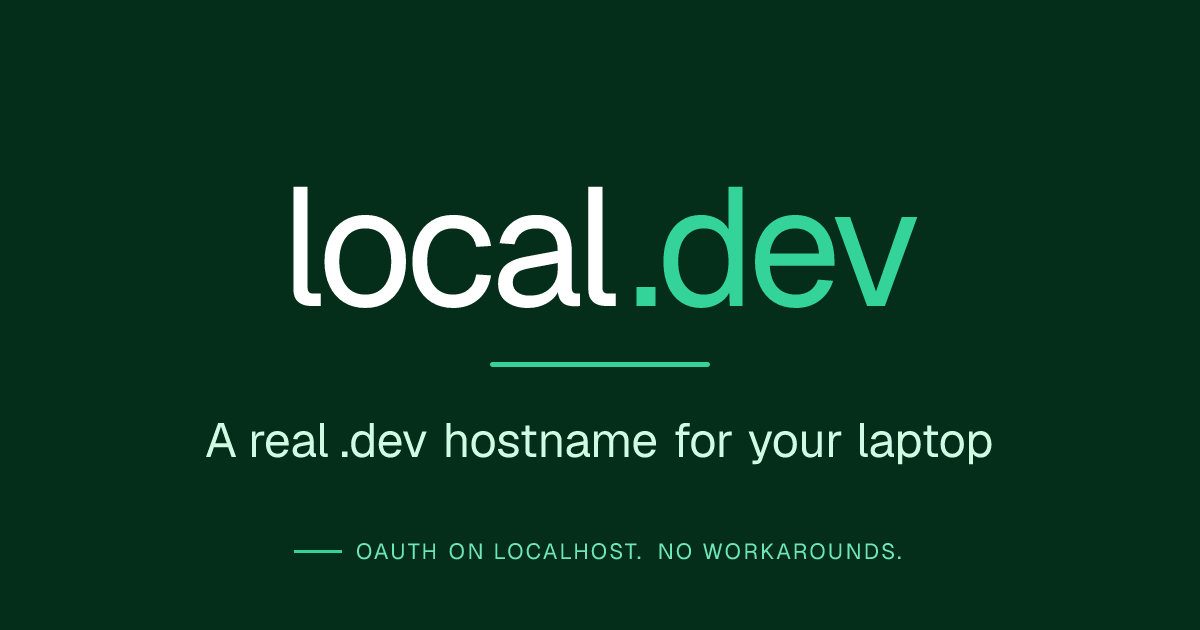
Task: Click the text "OAUTH ON LOCALHOST. NO WORKAROUNDS."
Action: (x=629, y=552)
